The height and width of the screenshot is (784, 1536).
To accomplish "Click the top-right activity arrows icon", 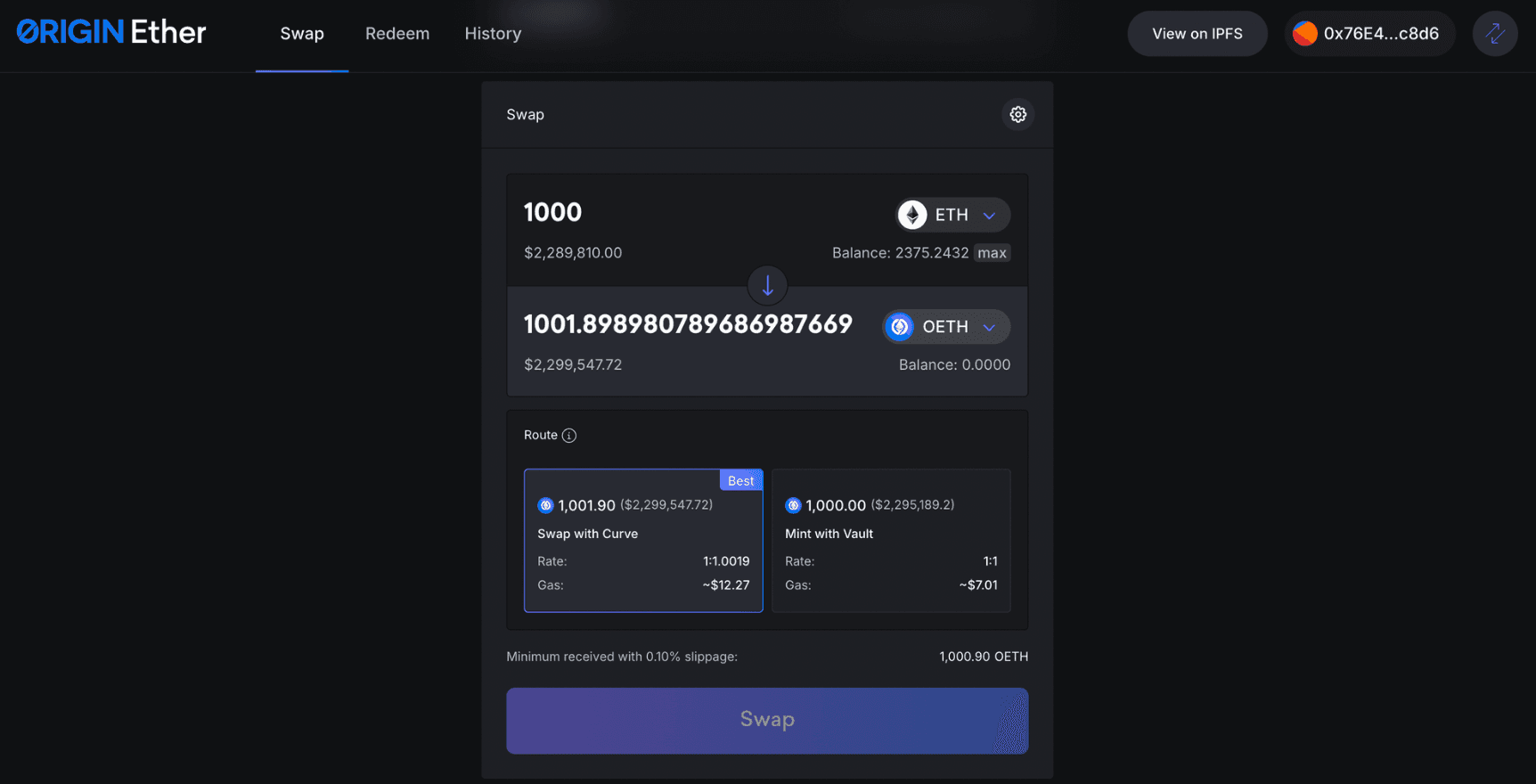I will pos(1494,34).
